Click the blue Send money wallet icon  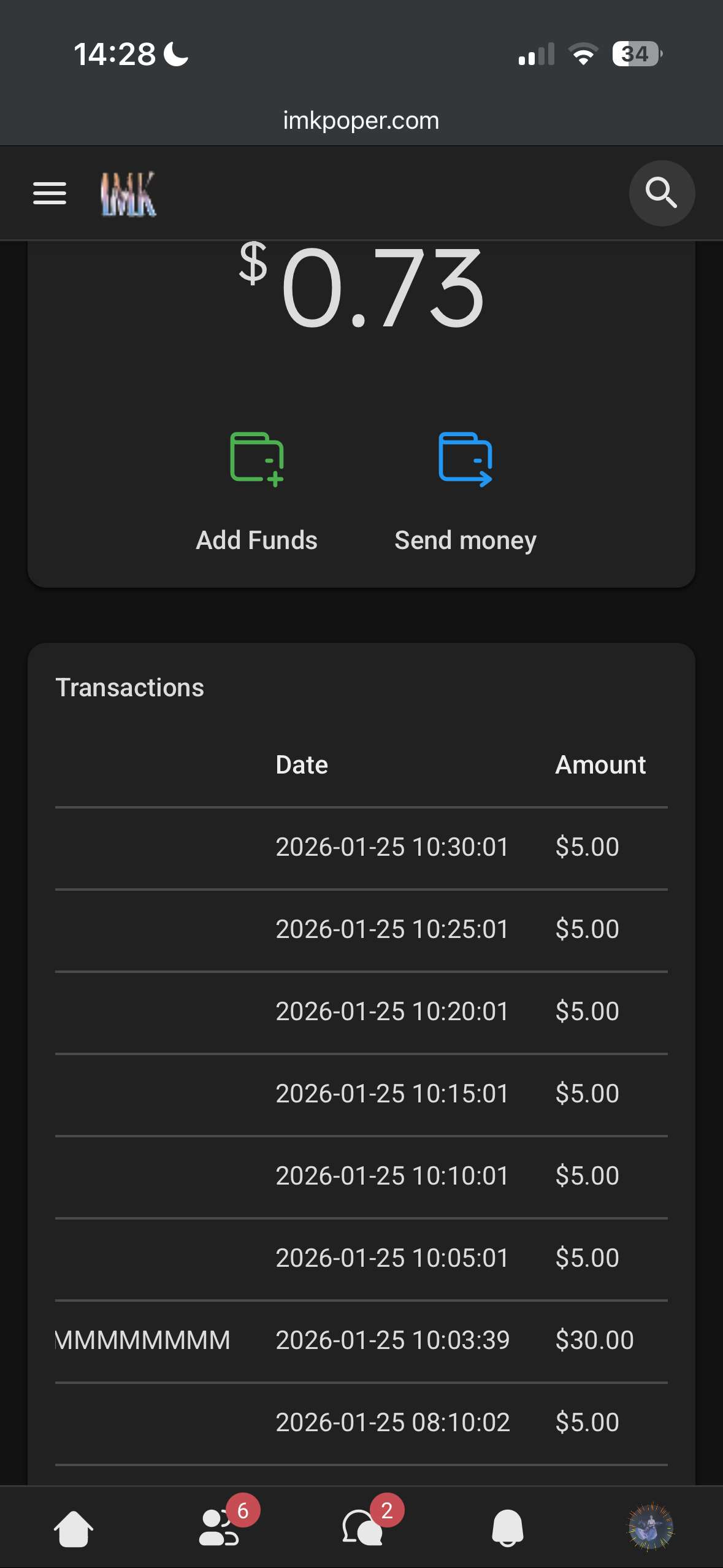click(x=465, y=459)
